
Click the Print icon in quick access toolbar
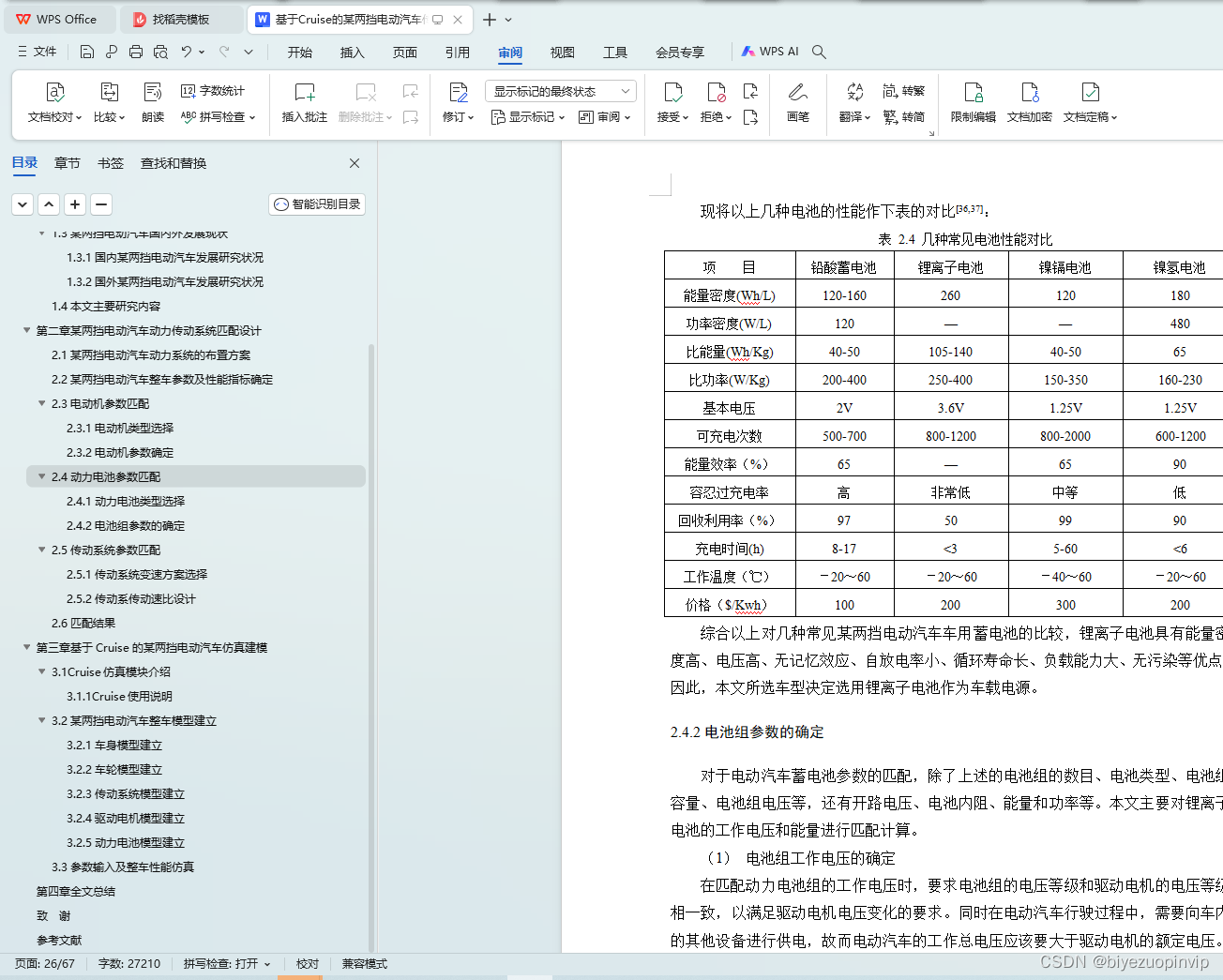(136, 52)
